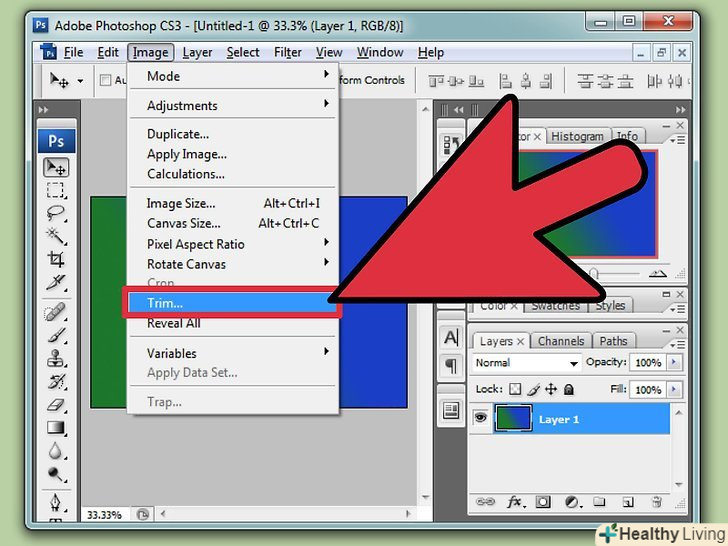Switch to the Paths tab
The width and height of the screenshot is (728, 546).
[x=613, y=341]
